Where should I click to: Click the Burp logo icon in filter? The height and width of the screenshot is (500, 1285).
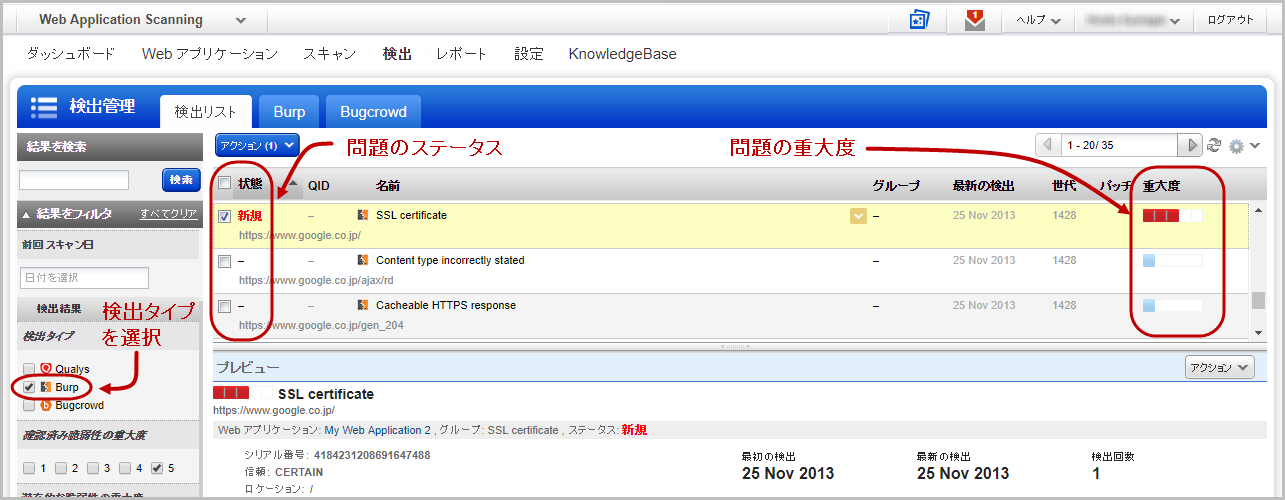tap(46, 387)
